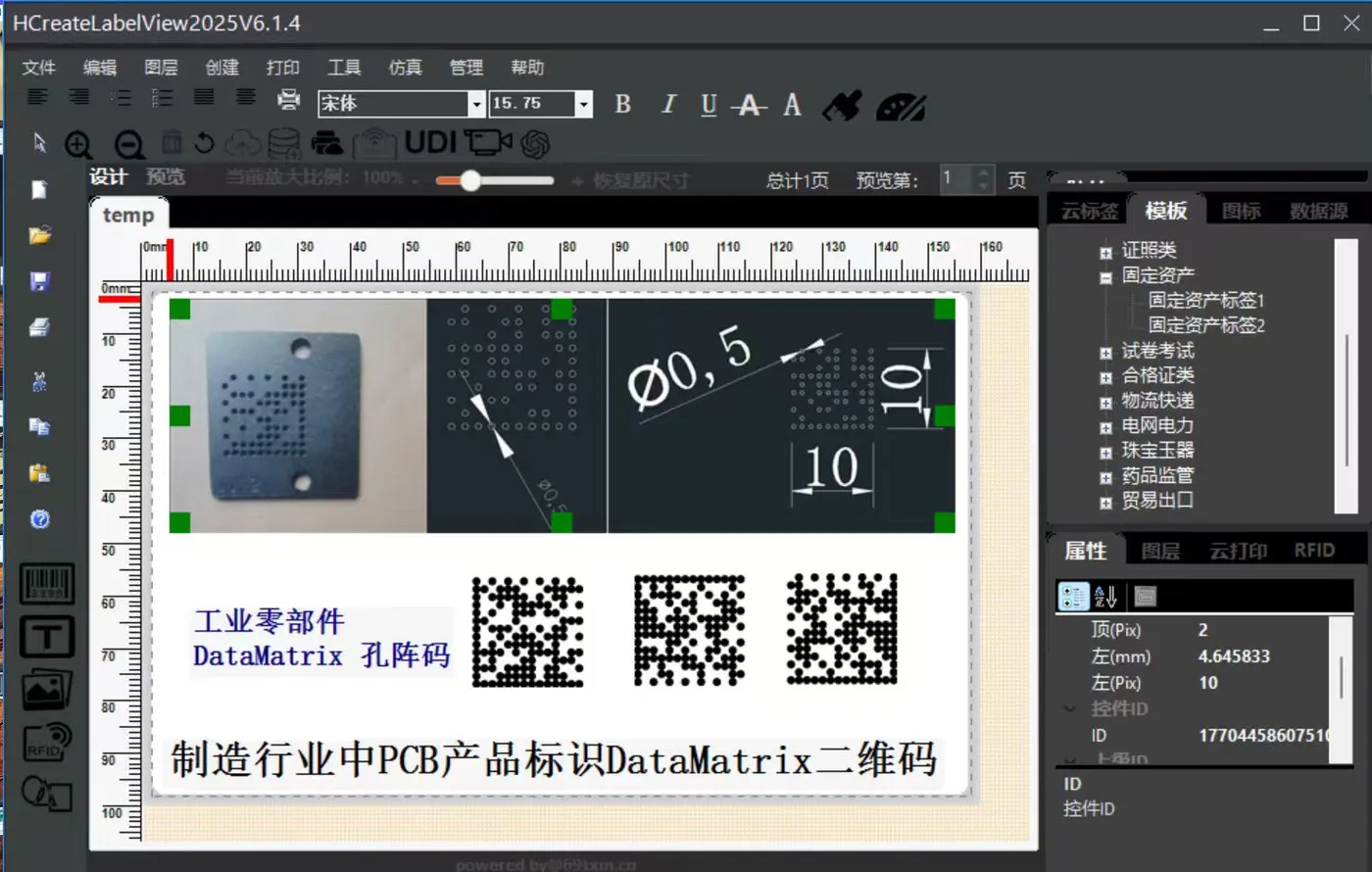Click the cut scissors icon
This screenshot has height=872, width=1372.
click(40, 380)
